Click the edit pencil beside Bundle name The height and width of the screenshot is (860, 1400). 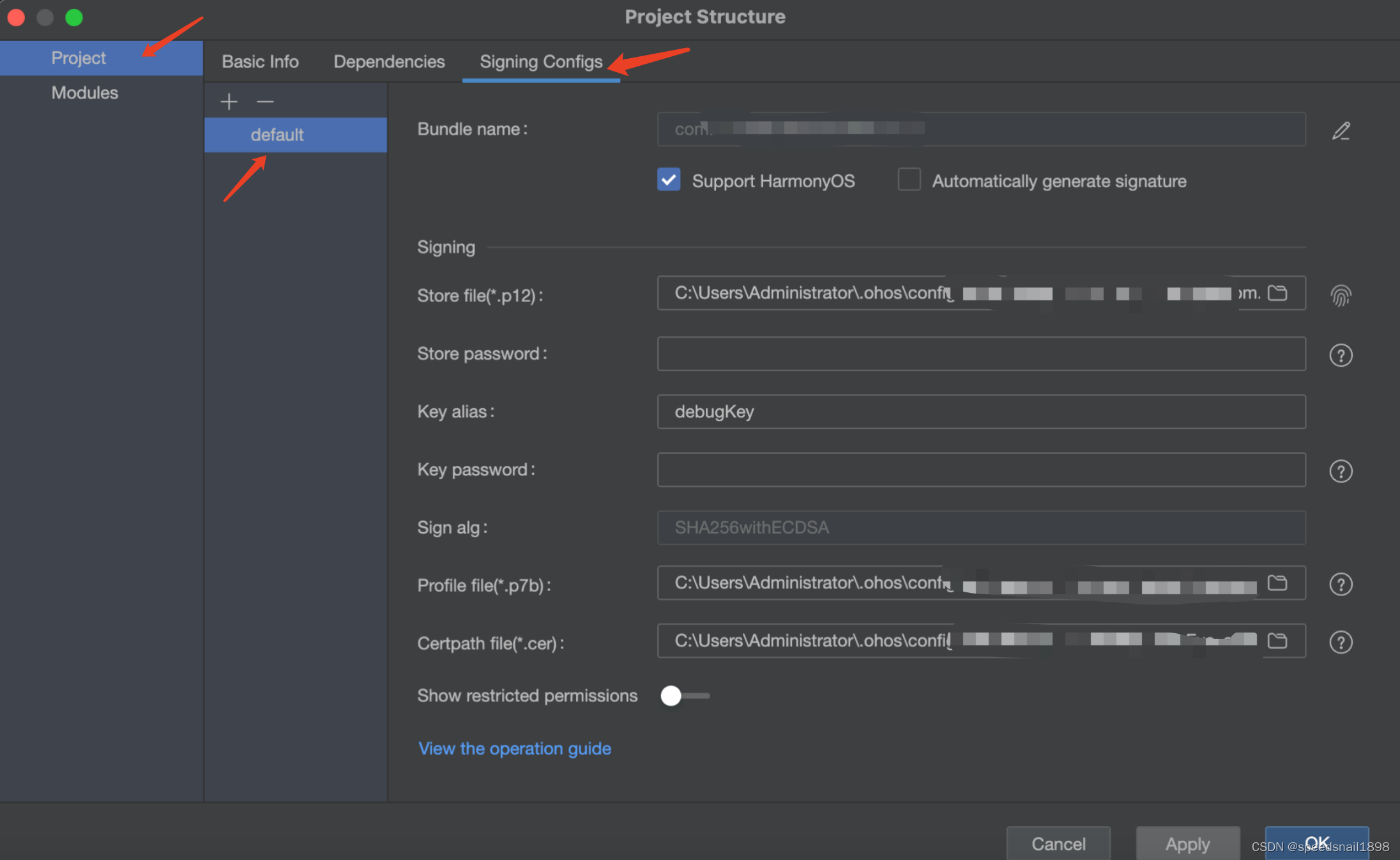pyautogui.click(x=1341, y=130)
